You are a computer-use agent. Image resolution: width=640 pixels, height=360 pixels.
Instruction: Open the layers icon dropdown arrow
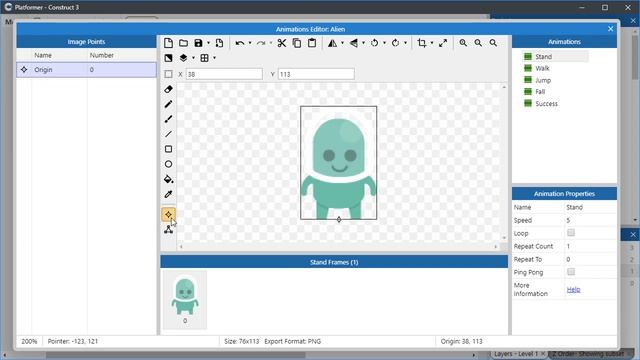193,58
